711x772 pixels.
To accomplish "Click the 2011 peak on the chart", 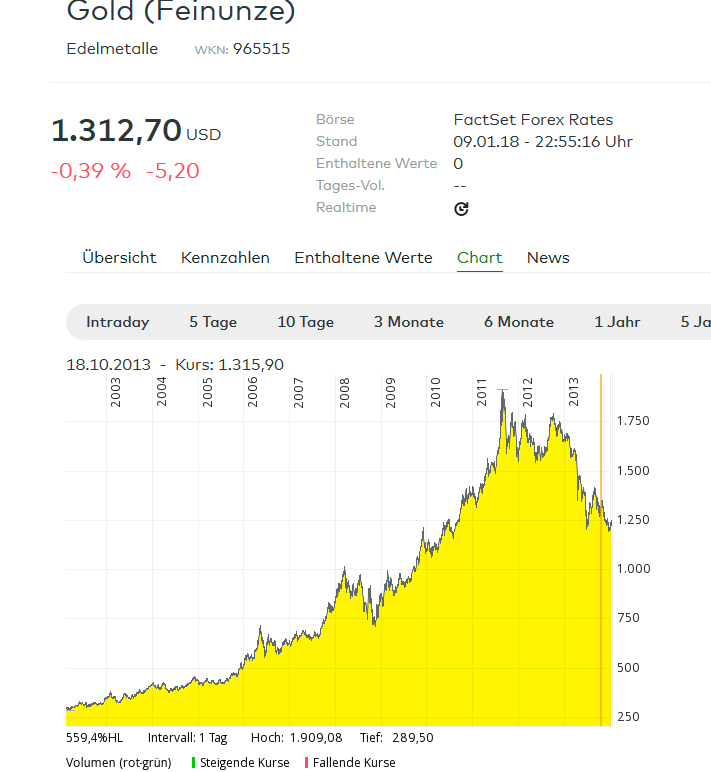I will pos(502,391).
